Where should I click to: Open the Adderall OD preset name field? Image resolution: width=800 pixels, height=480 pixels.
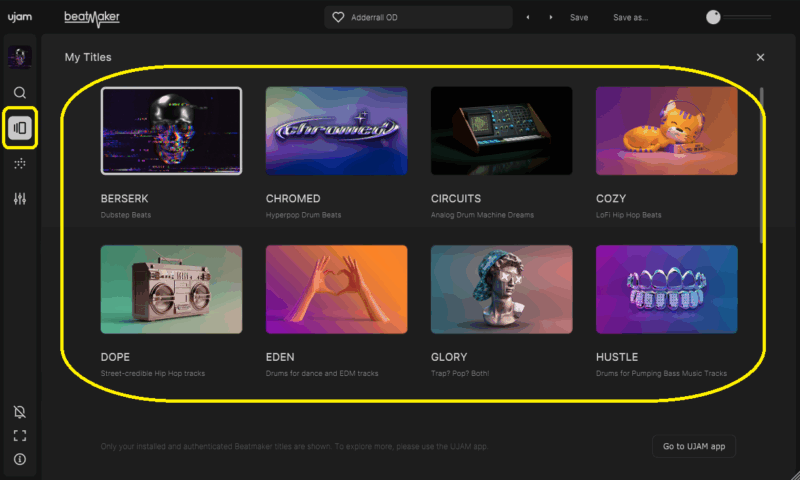click(418, 17)
